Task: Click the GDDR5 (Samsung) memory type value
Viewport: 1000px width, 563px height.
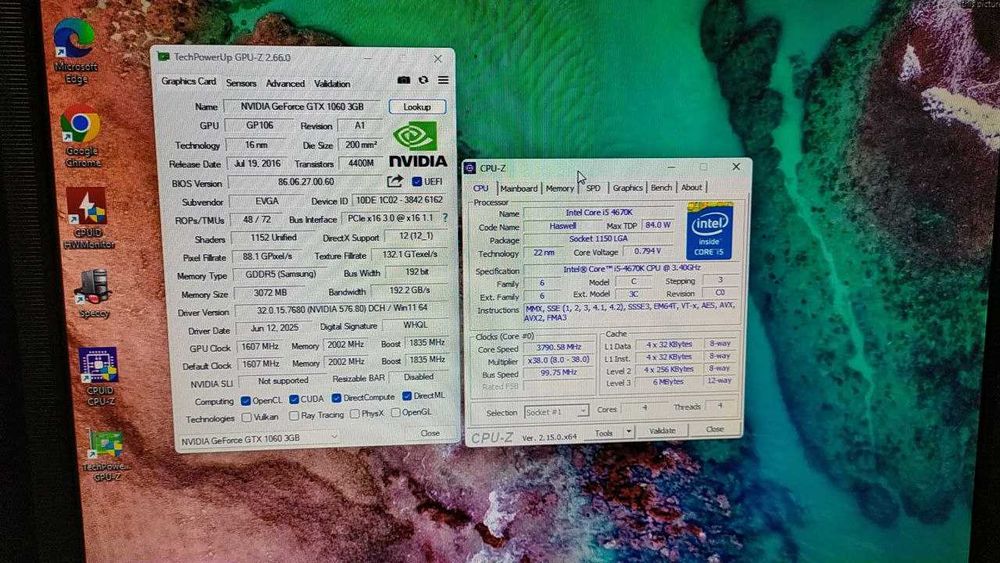Action: (281, 274)
